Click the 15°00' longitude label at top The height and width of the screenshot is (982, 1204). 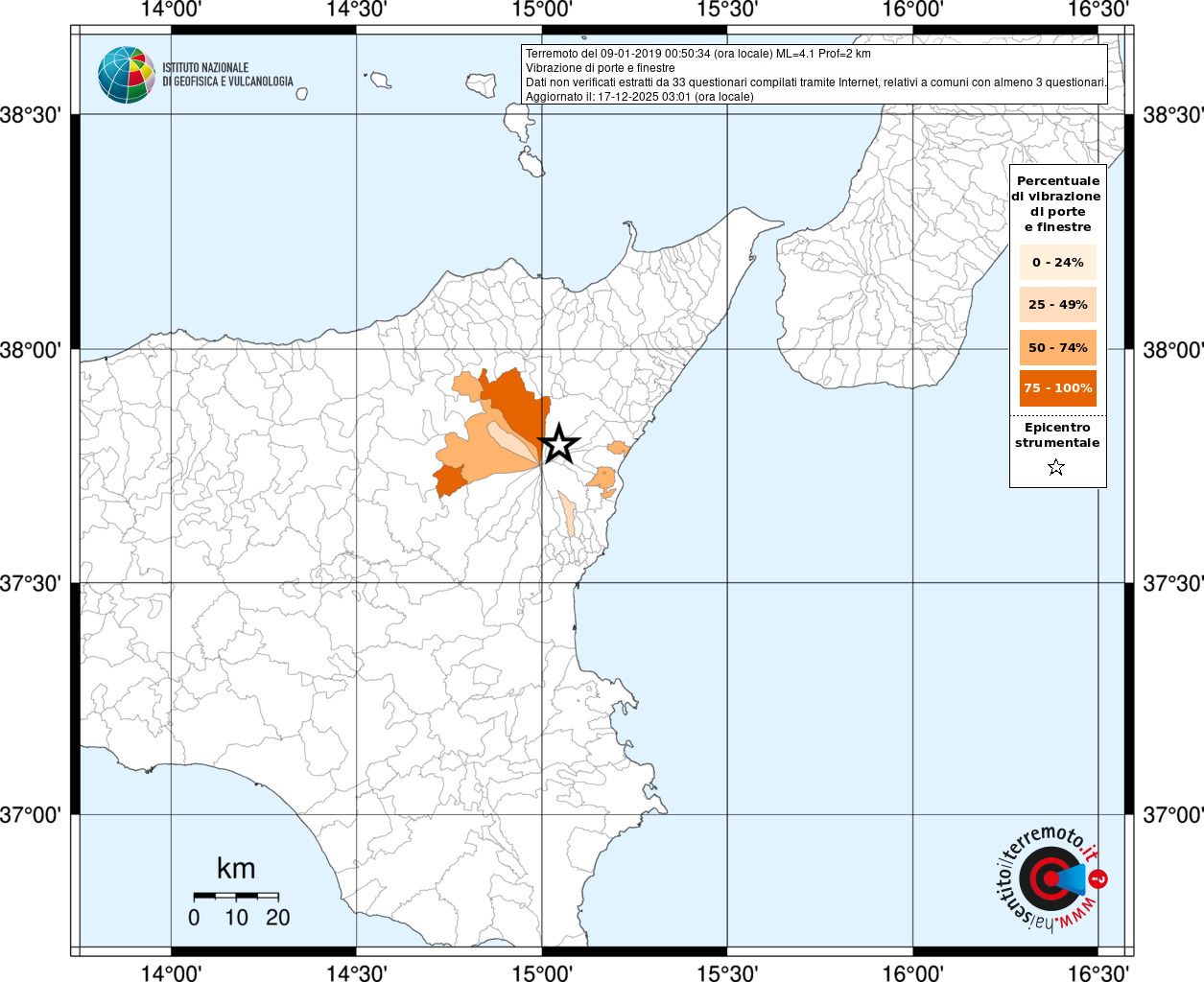click(542, 10)
